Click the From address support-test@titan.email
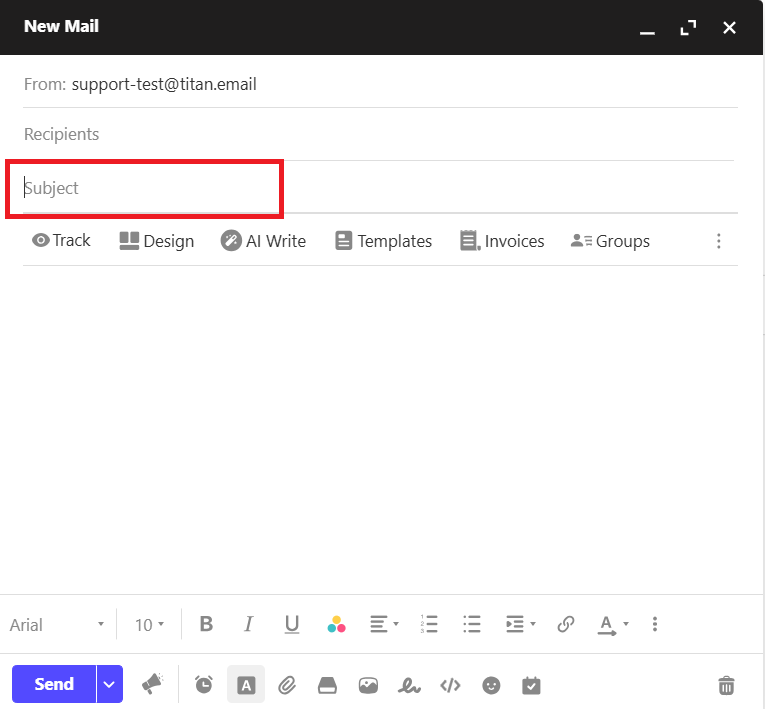 (164, 84)
